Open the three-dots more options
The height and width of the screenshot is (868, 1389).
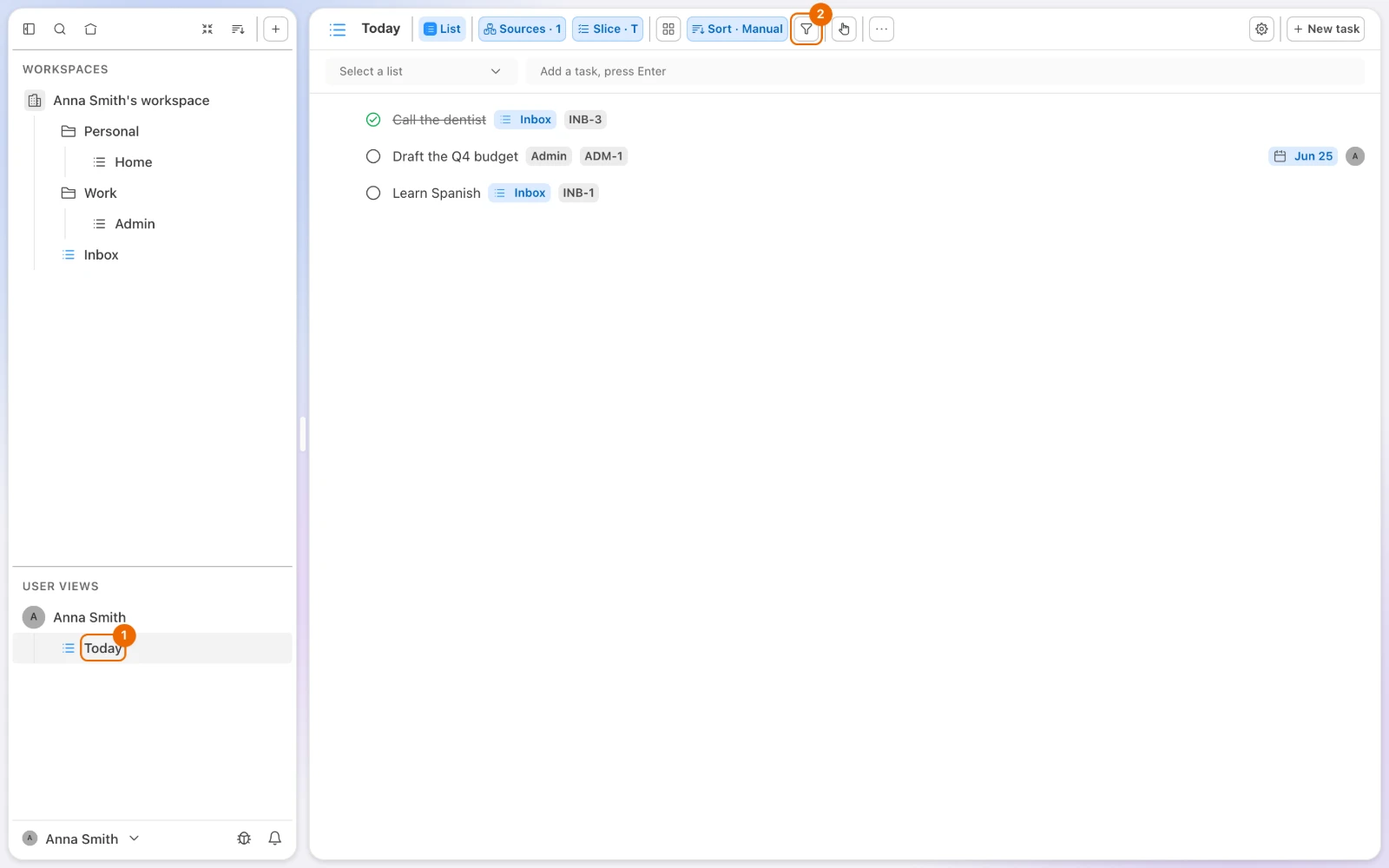tap(881, 29)
